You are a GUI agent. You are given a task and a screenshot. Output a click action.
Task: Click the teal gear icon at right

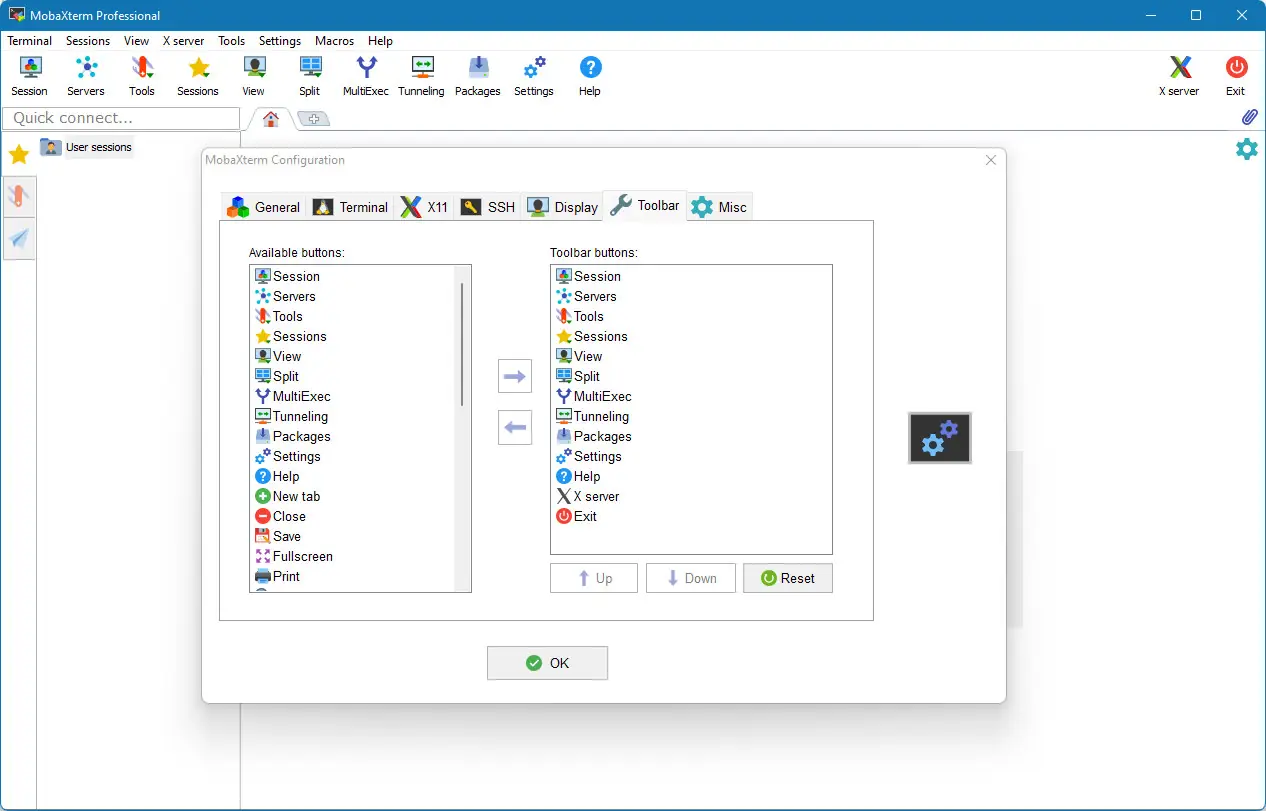pos(1247,149)
